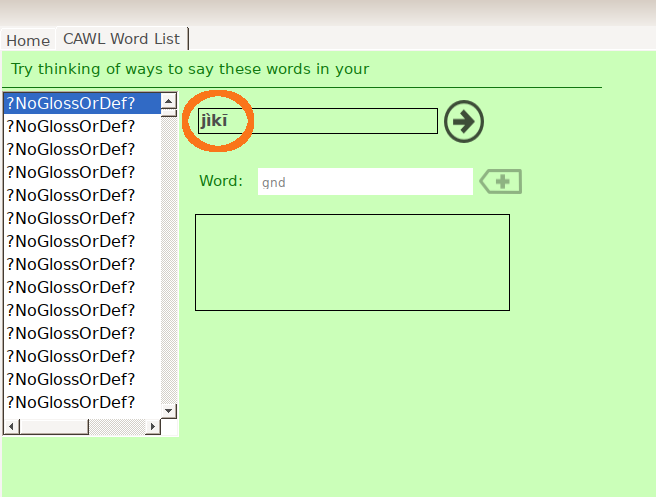Click the next word arrow icon
656x497 pixels.
coord(464,121)
